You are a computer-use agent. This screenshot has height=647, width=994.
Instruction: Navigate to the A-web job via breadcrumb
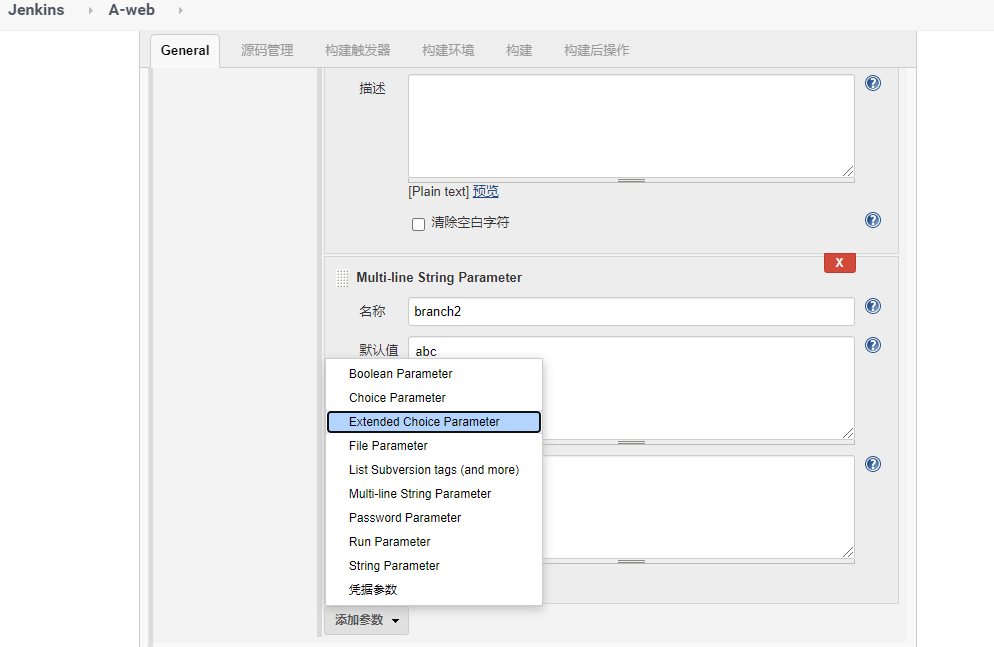point(131,10)
